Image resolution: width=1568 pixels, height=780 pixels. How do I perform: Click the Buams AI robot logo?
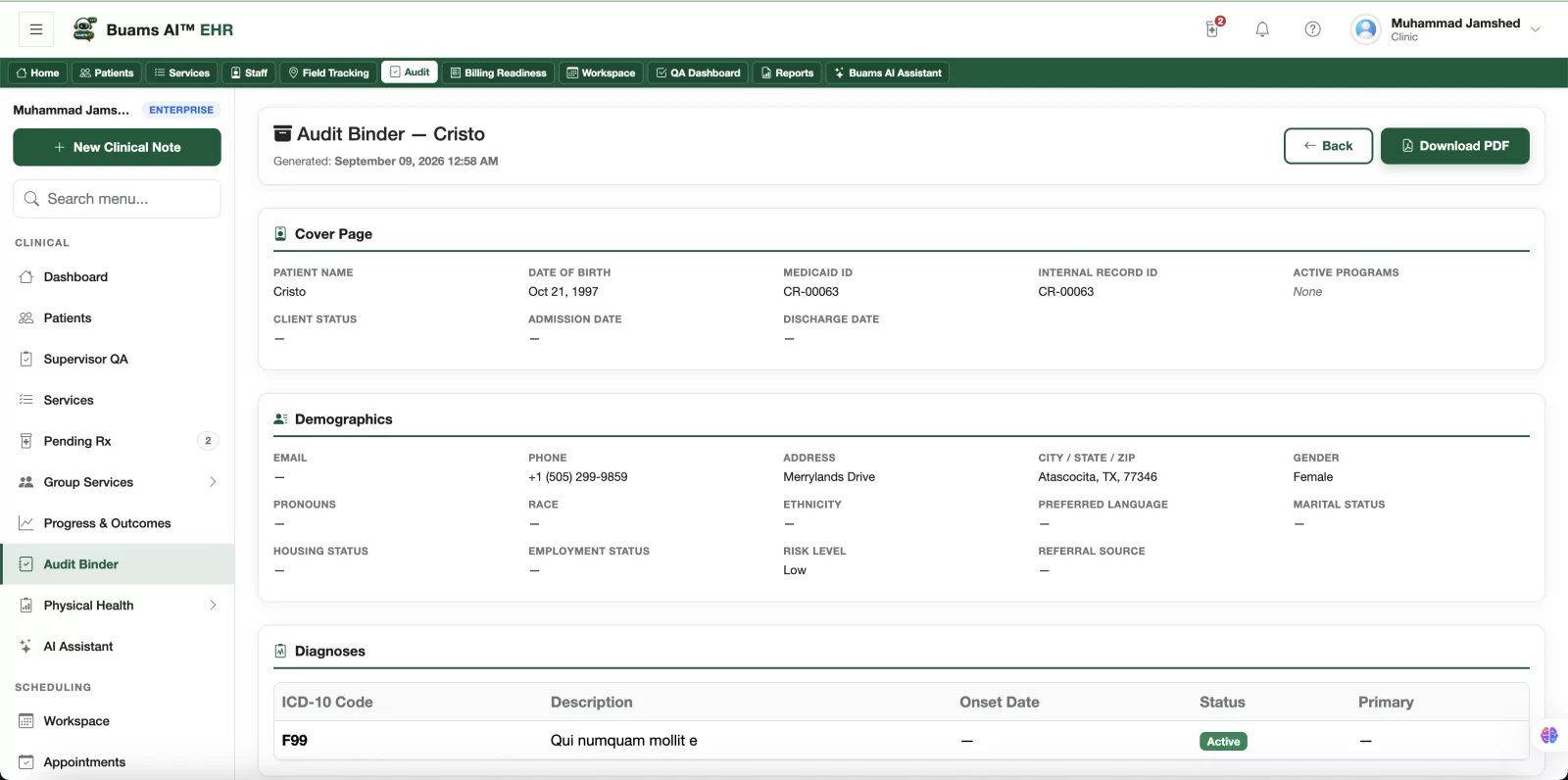click(85, 29)
